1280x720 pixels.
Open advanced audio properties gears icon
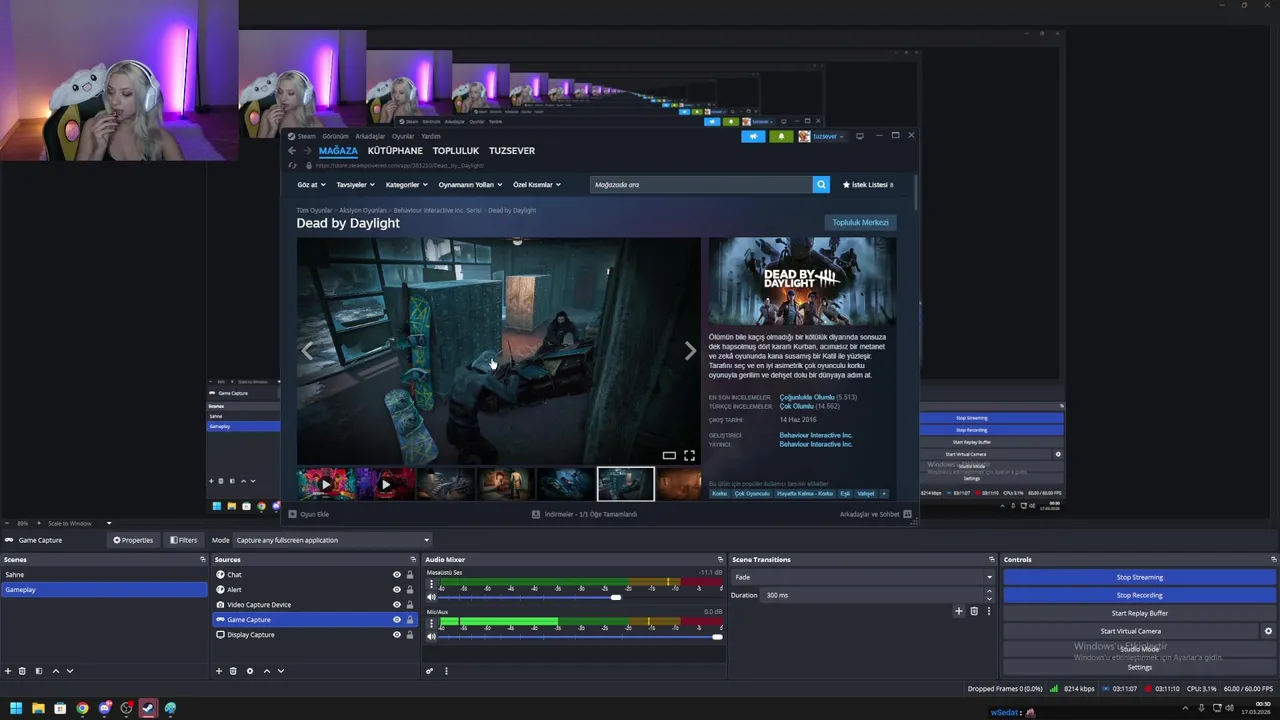pyautogui.click(x=430, y=671)
